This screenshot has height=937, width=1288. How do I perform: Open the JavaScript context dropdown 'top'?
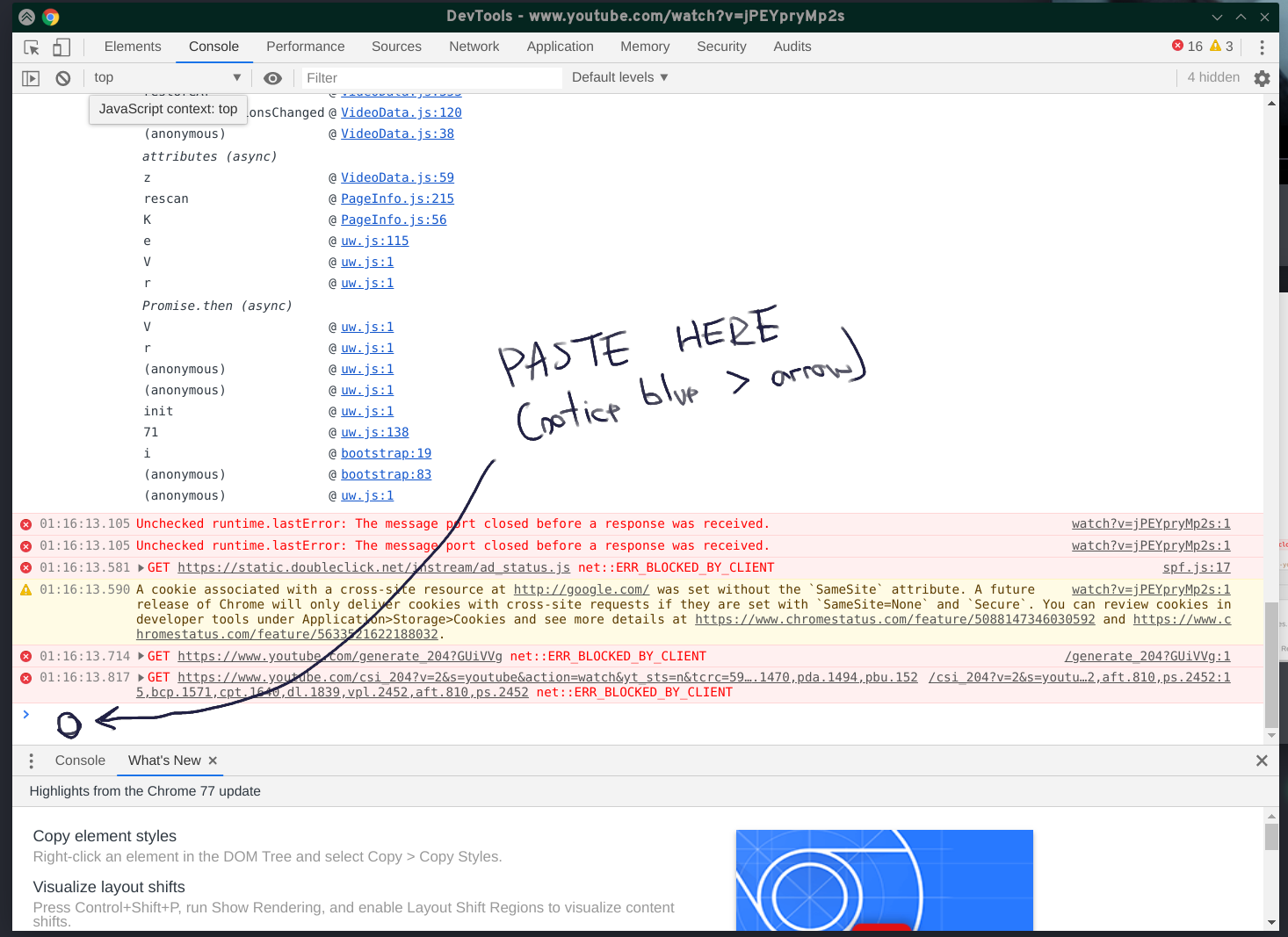[167, 78]
